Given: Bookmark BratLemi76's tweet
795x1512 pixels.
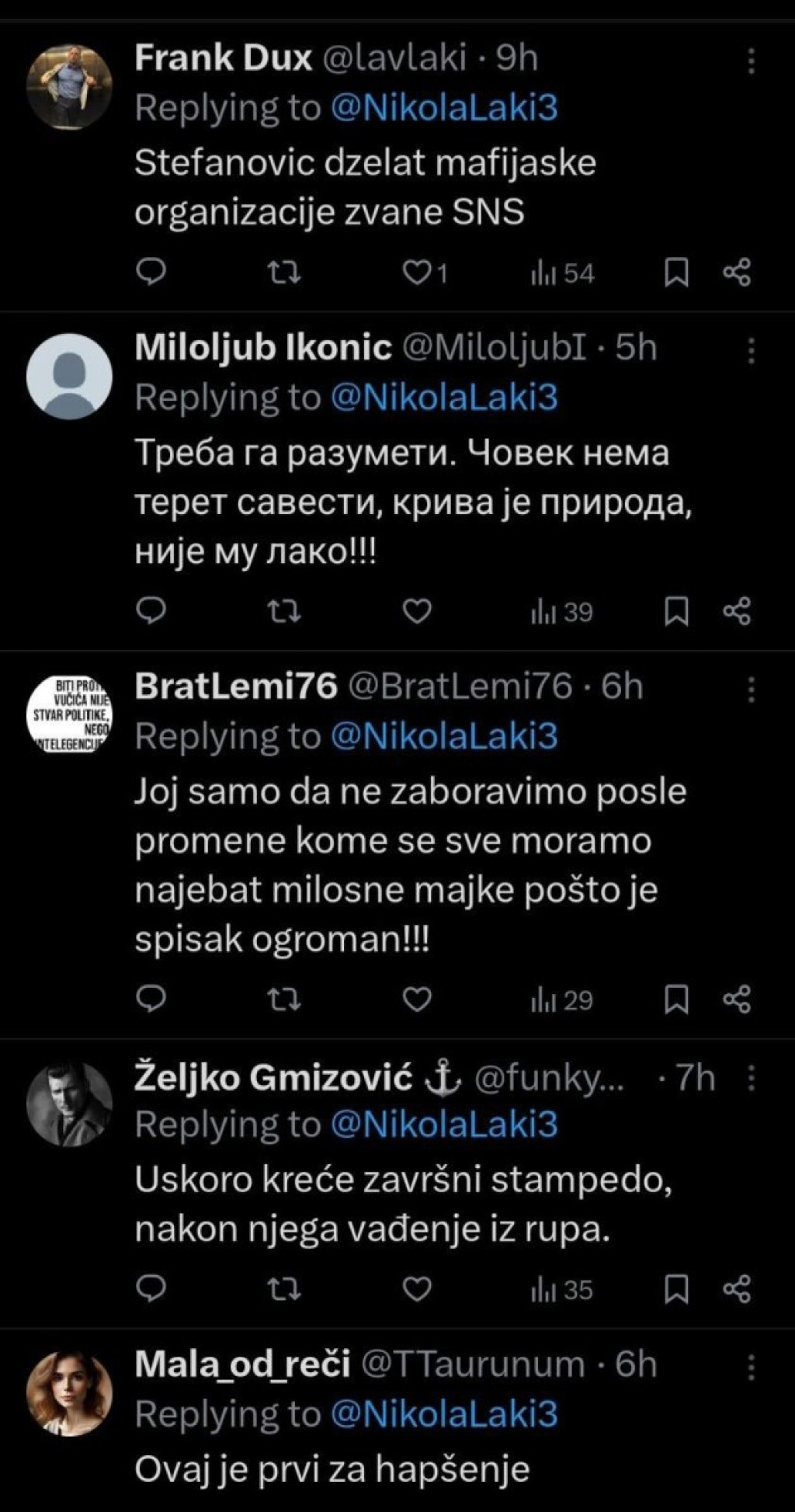Looking at the screenshot, I should click(x=676, y=999).
